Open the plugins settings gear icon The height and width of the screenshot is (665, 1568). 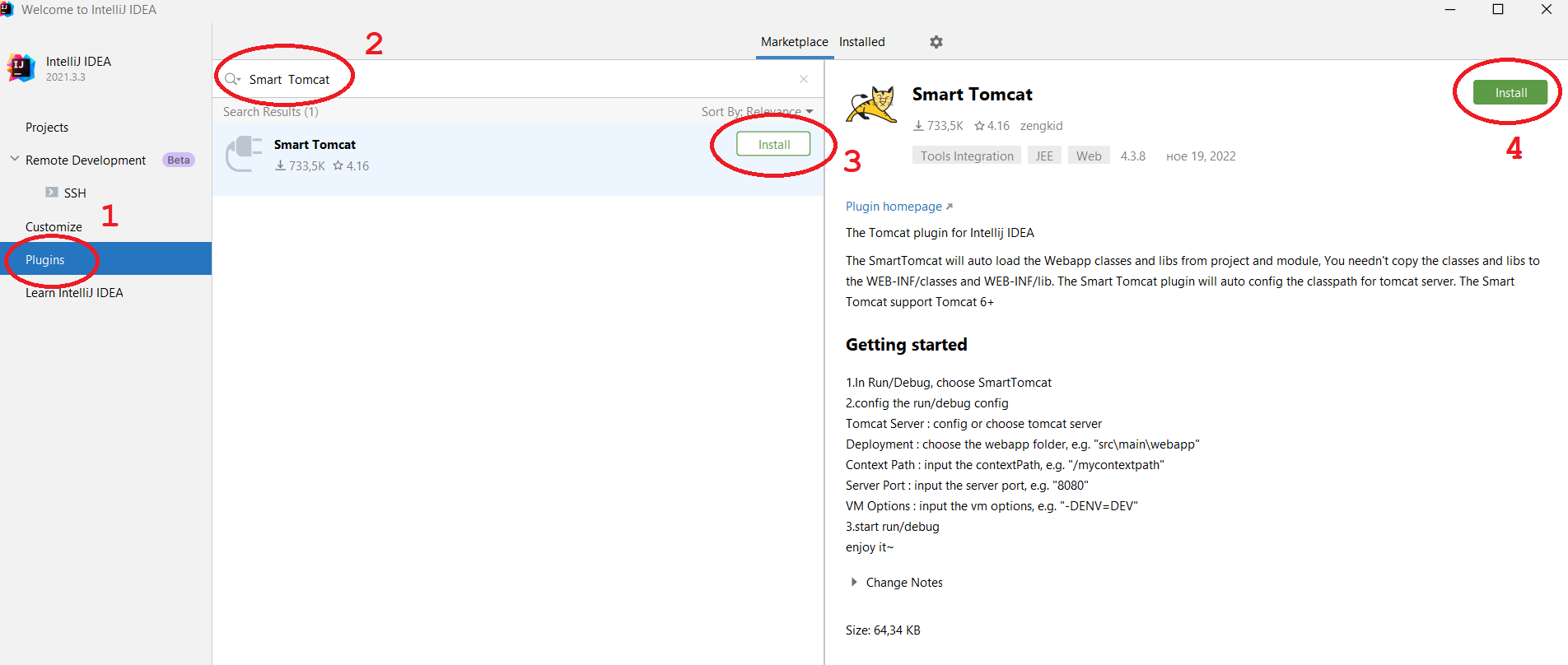click(936, 42)
